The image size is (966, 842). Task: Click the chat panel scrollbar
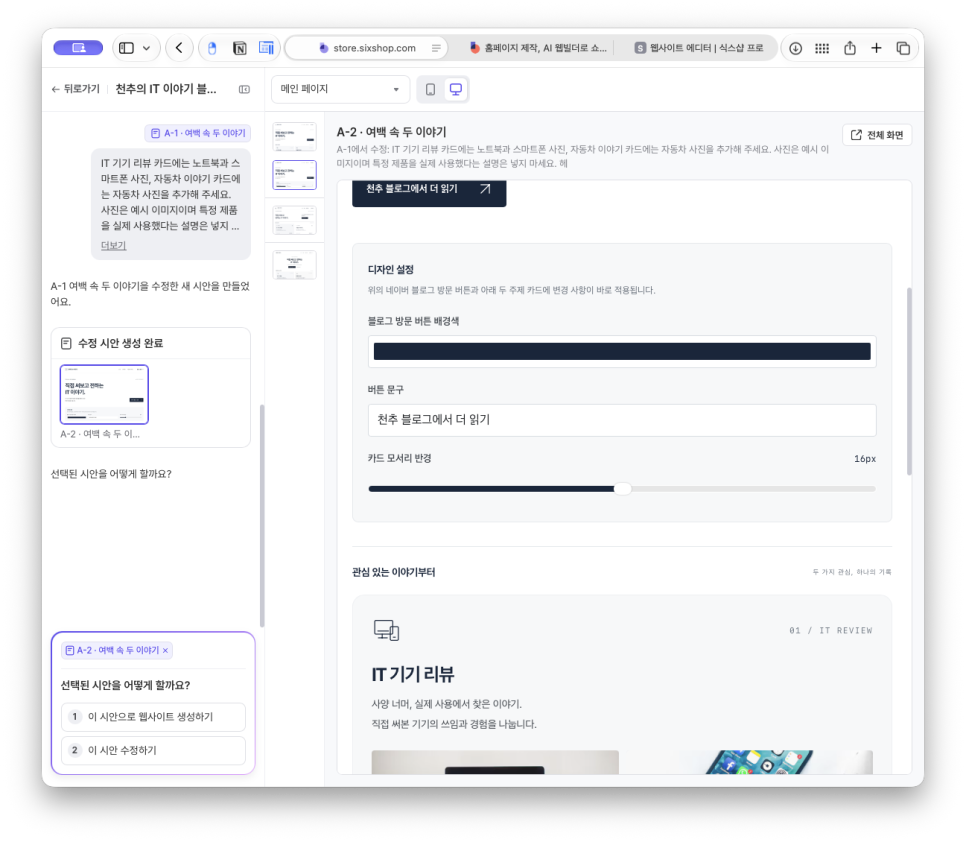(262, 515)
